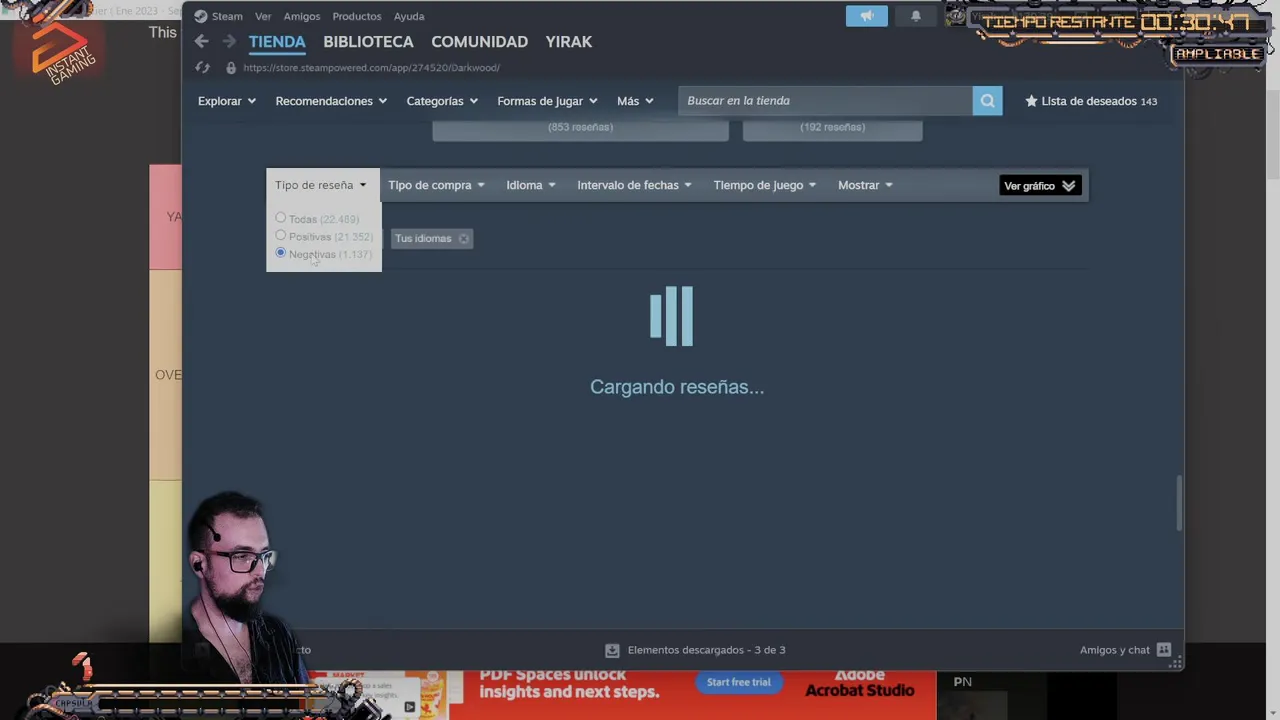This screenshot has width=1280, height=720.
Task: Go back with the left arrow
Action: tap(202, 41)
